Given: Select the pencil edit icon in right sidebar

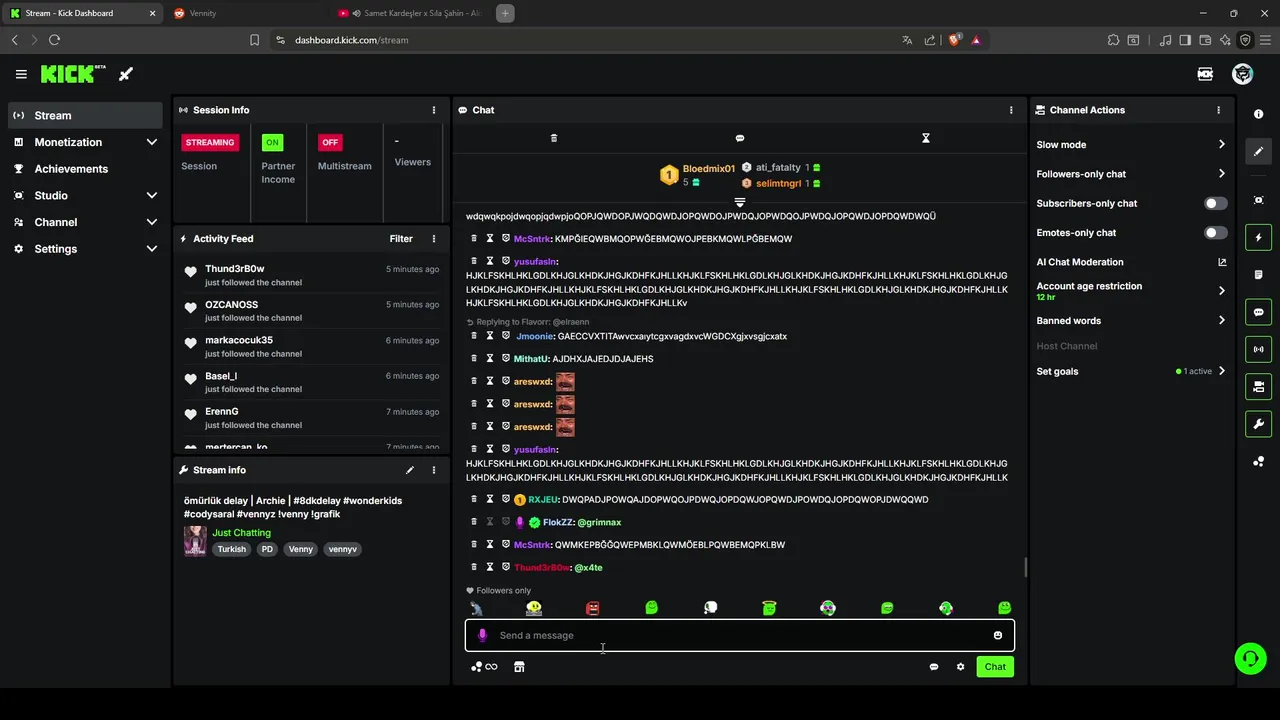Looking at the screenshot, I should [1259, 151].
